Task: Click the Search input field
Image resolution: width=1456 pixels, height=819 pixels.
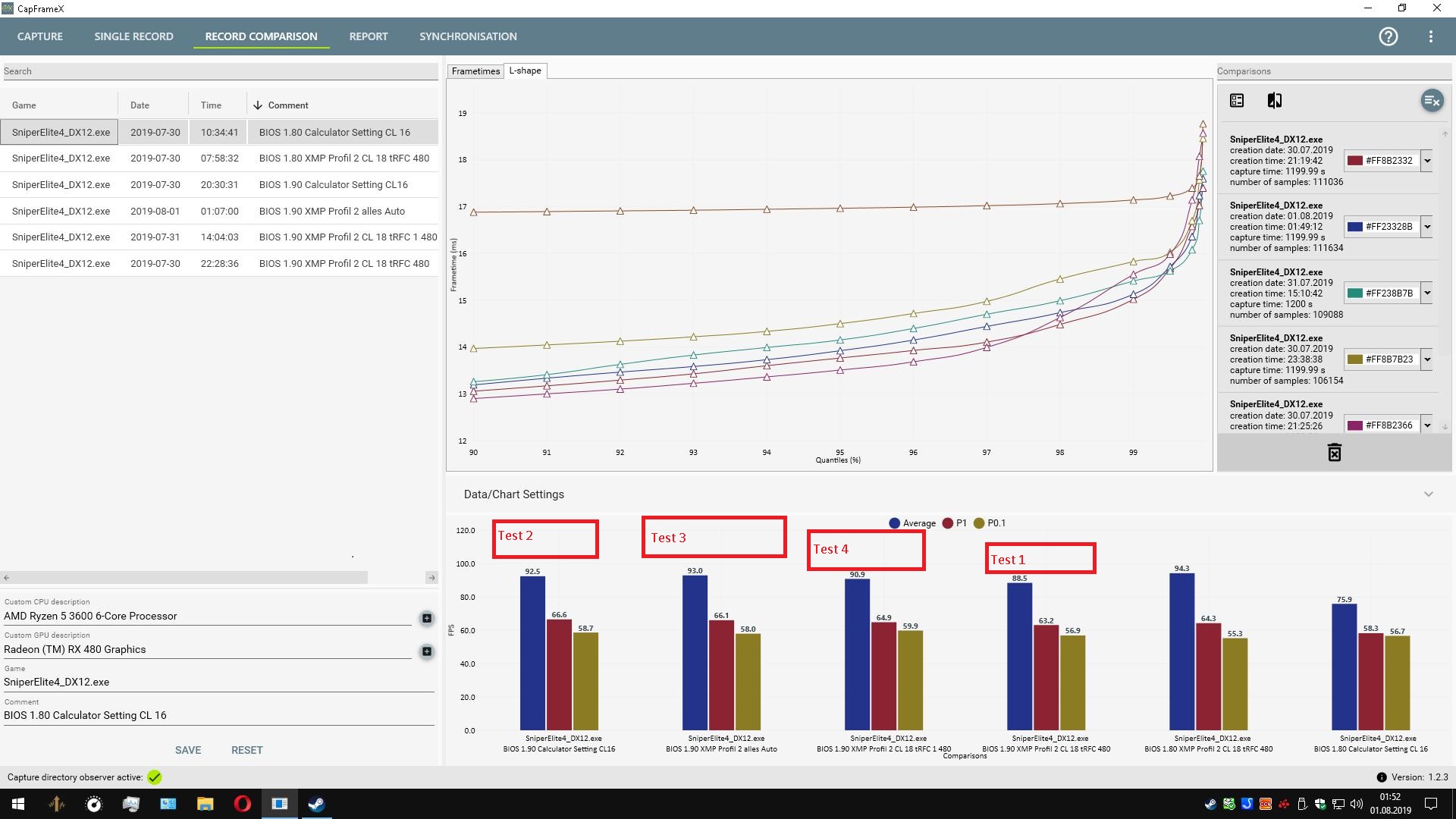Action: click(220, 71)
